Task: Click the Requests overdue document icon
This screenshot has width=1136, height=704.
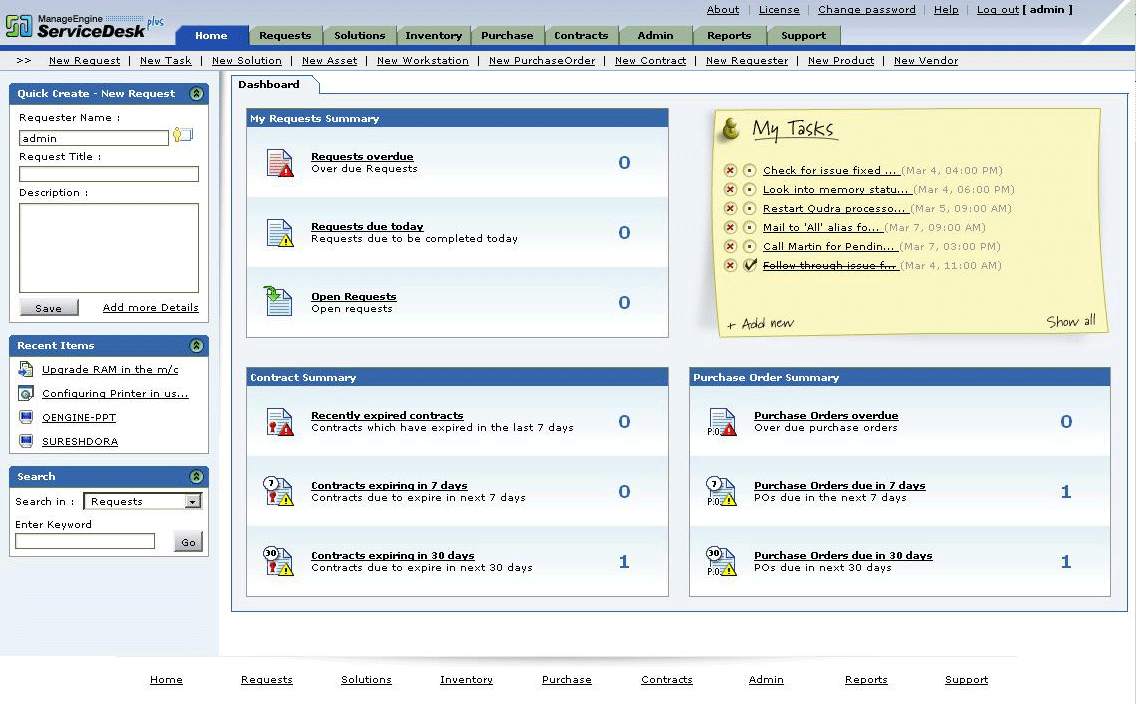Action: coord(280,162)
